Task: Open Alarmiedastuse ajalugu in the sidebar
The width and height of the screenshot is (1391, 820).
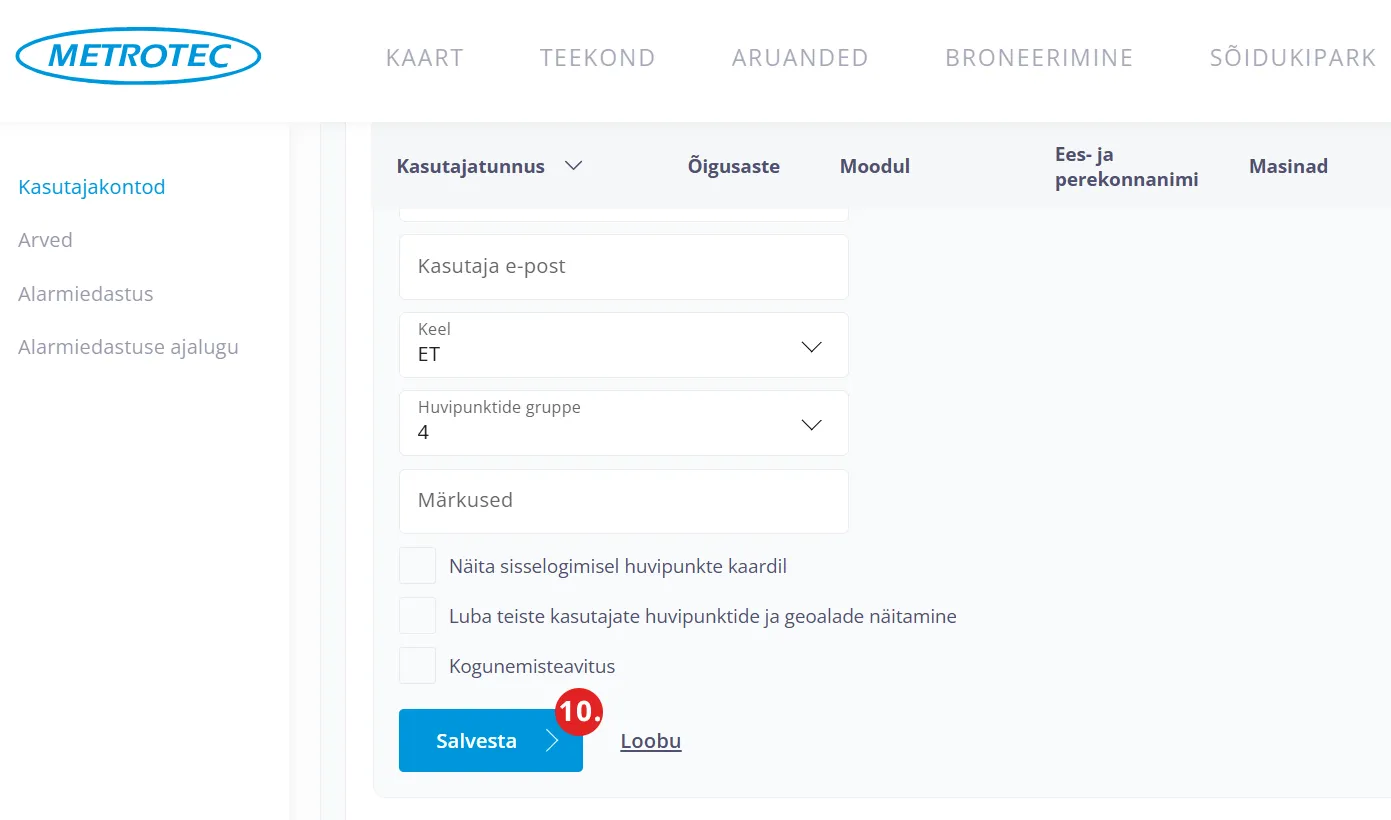Action: click(x=128, y=348)
